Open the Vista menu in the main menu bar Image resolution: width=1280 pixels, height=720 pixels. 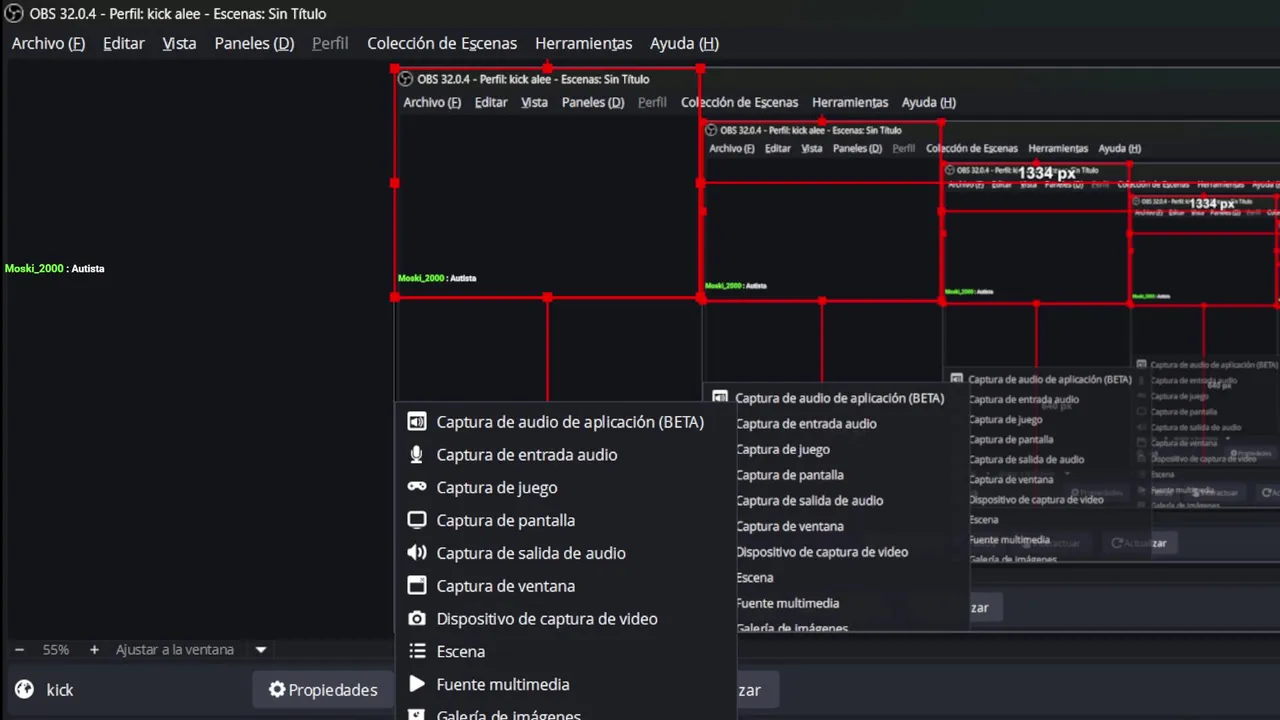[x=179, y=44]
